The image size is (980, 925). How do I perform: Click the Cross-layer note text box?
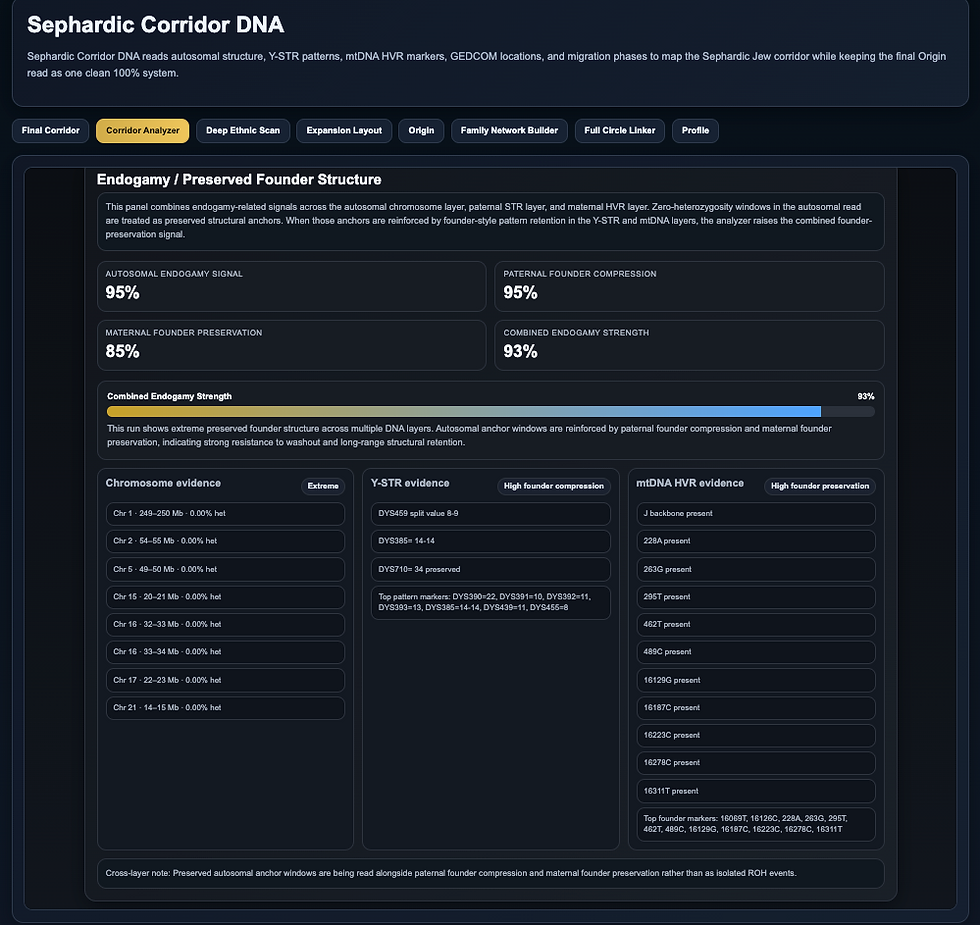[x=491, y=874]
